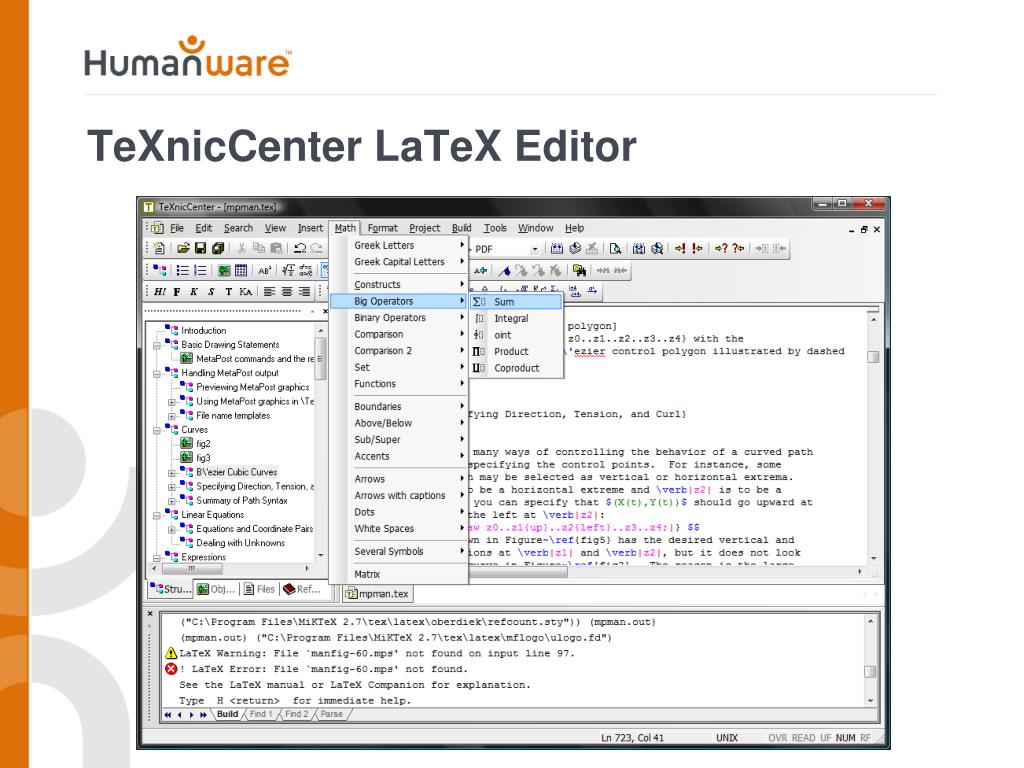The image size is (1024, 768).
Task: Click the editor vertical scrollbar thumb
Action: click(x=873, y=357)
